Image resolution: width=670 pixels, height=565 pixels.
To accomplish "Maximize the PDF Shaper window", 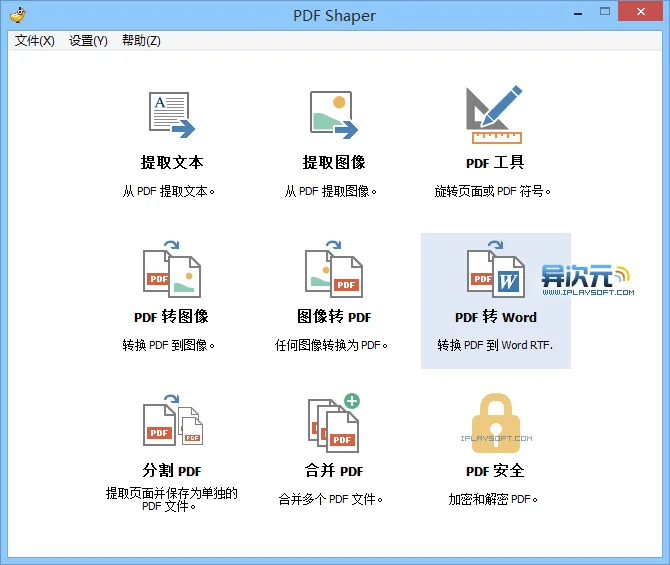I will tap(605, 12).
